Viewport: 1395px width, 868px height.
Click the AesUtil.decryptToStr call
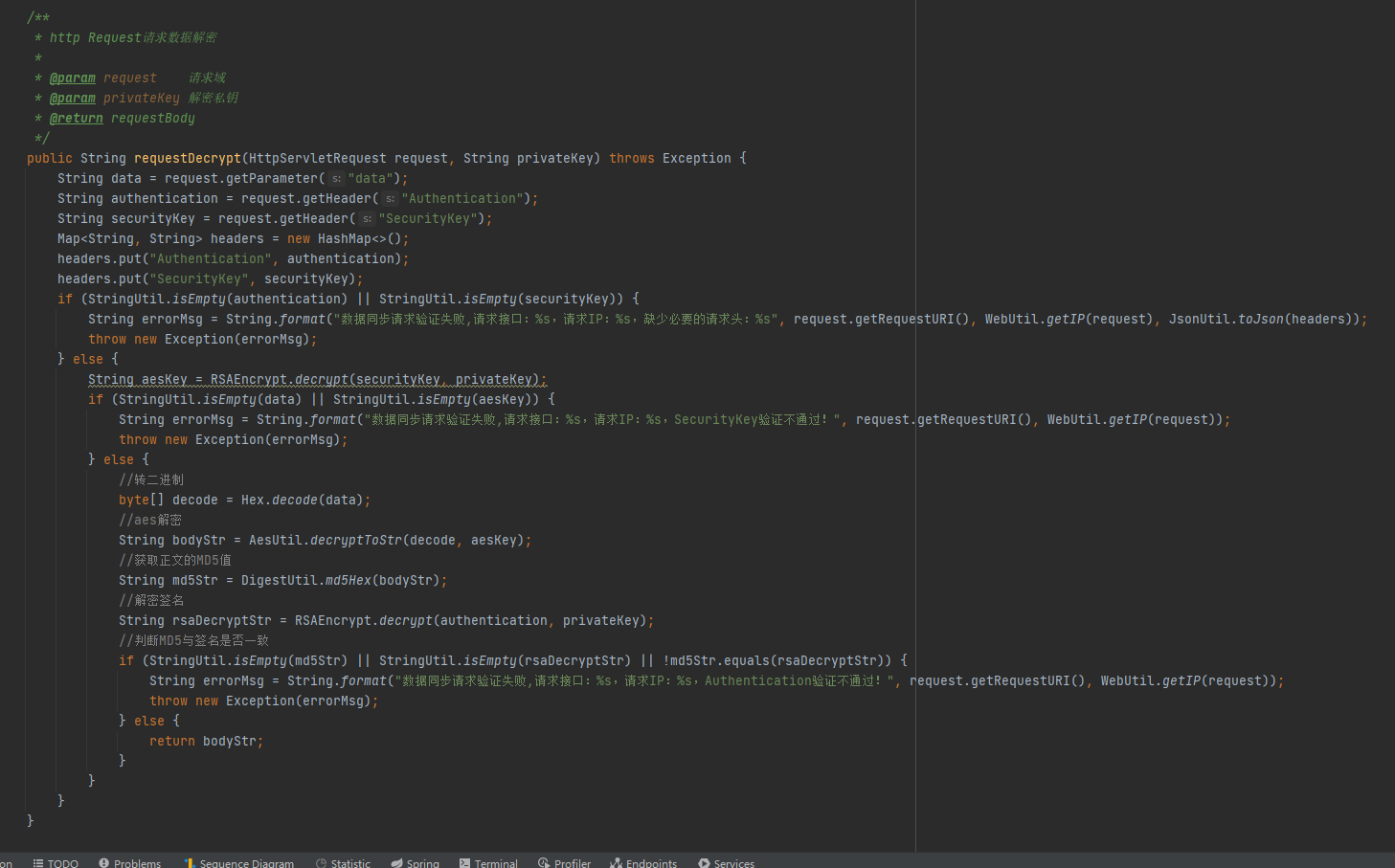387,540
